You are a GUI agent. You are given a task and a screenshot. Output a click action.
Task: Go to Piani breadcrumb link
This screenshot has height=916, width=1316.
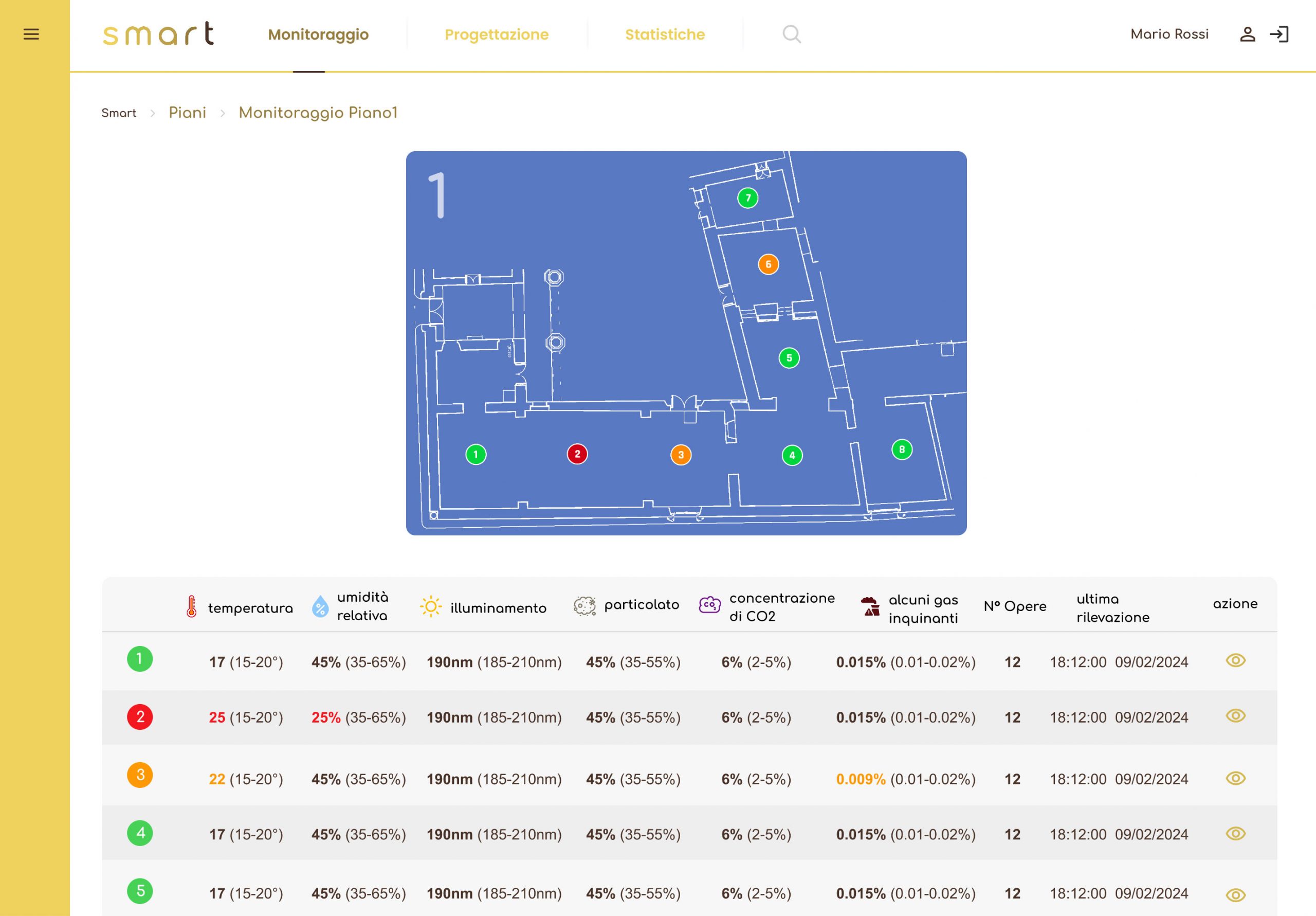coord(188,113)
